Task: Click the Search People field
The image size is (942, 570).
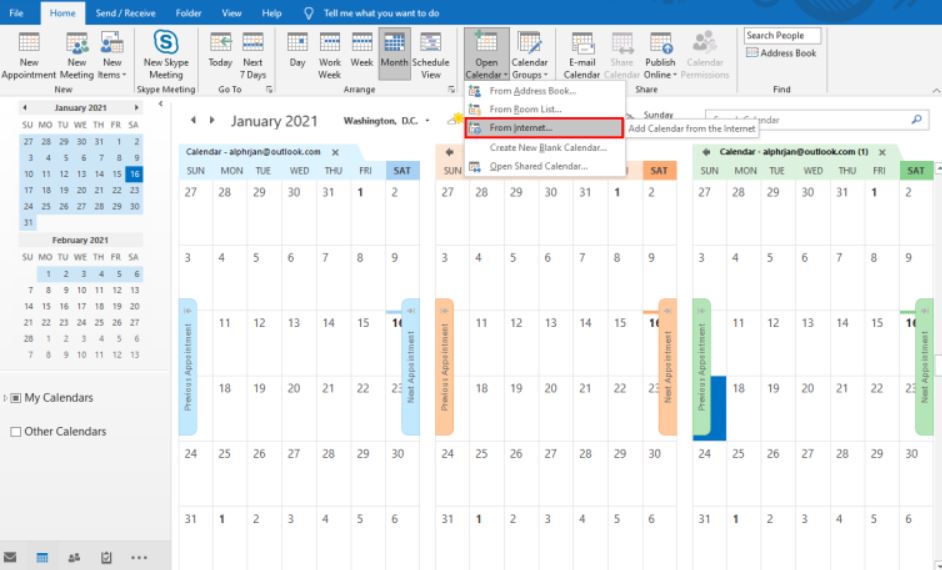Action: pyautogui.click(x=781, y=36)
